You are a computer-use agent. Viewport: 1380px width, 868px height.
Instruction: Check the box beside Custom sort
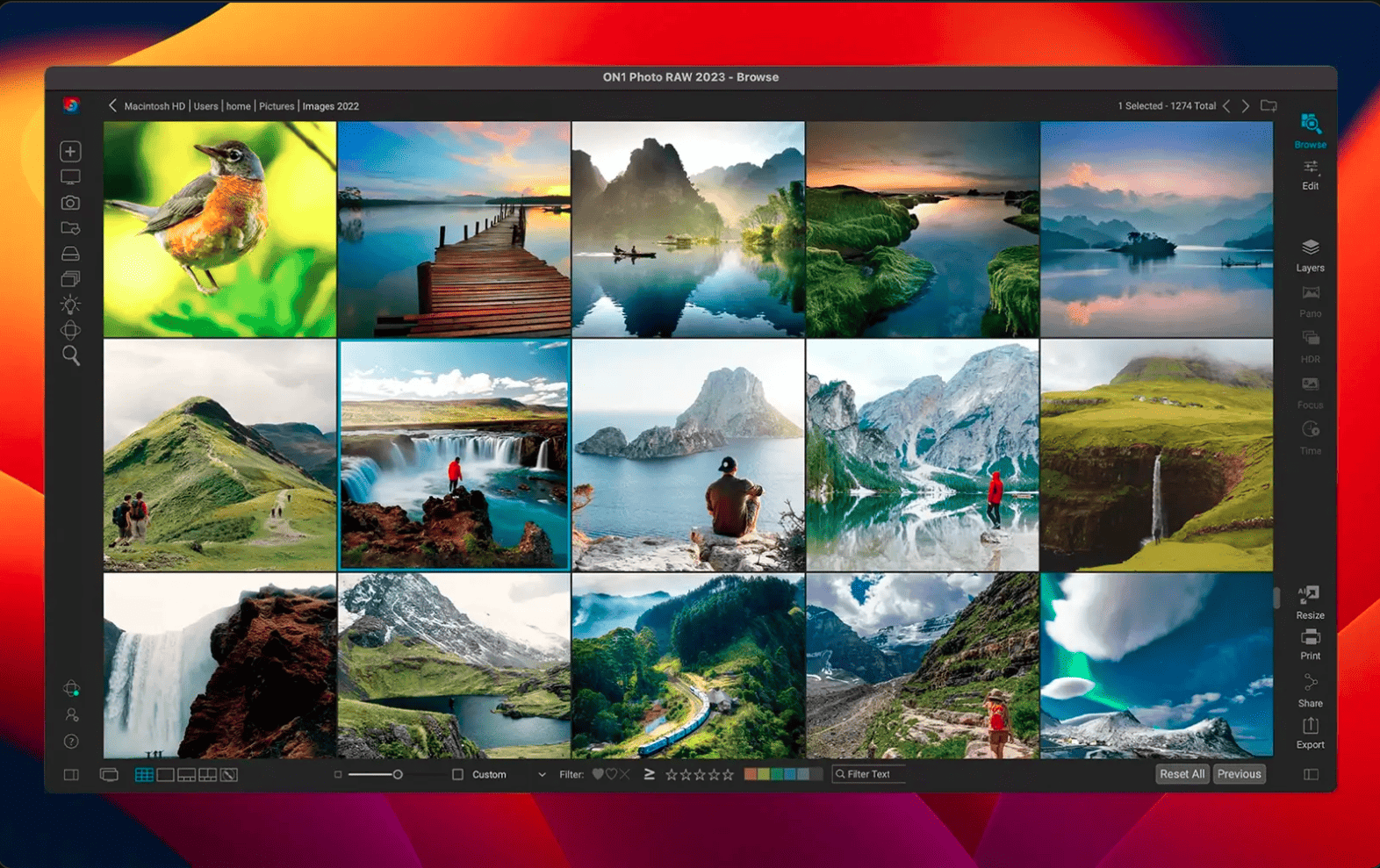point(457,775)
